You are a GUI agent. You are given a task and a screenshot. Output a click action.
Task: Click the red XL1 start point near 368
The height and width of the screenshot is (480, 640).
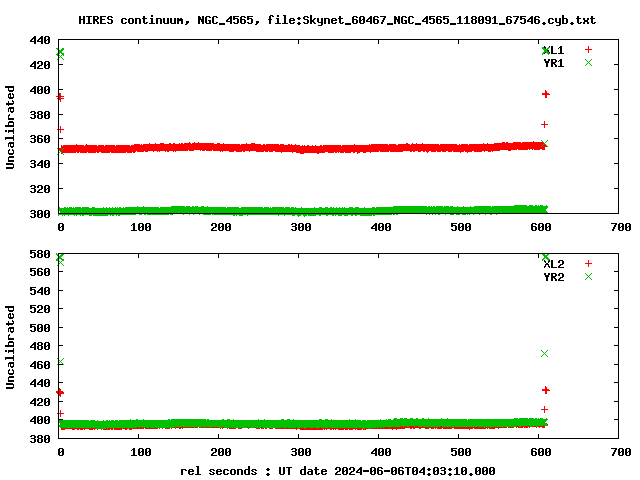click(60, 129)
